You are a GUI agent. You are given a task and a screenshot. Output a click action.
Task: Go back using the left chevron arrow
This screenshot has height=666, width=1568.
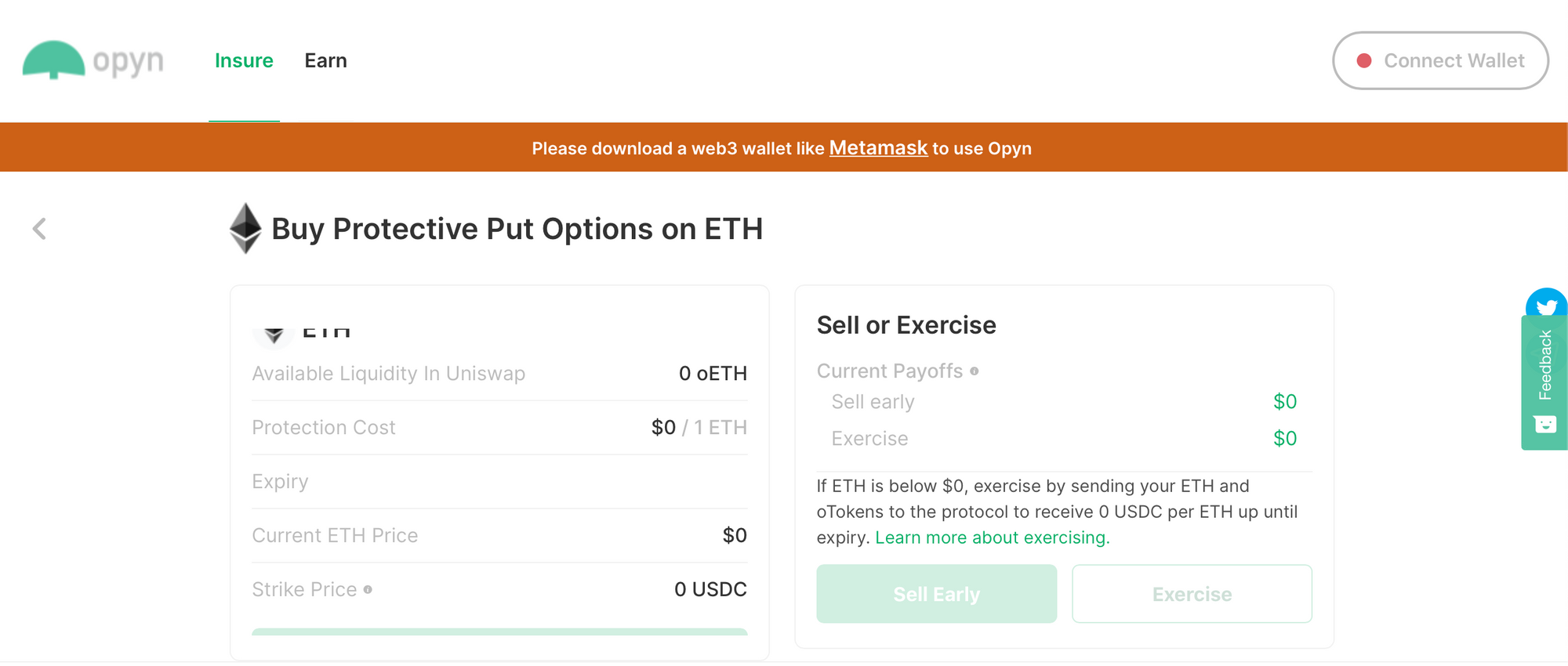[39, 229]
